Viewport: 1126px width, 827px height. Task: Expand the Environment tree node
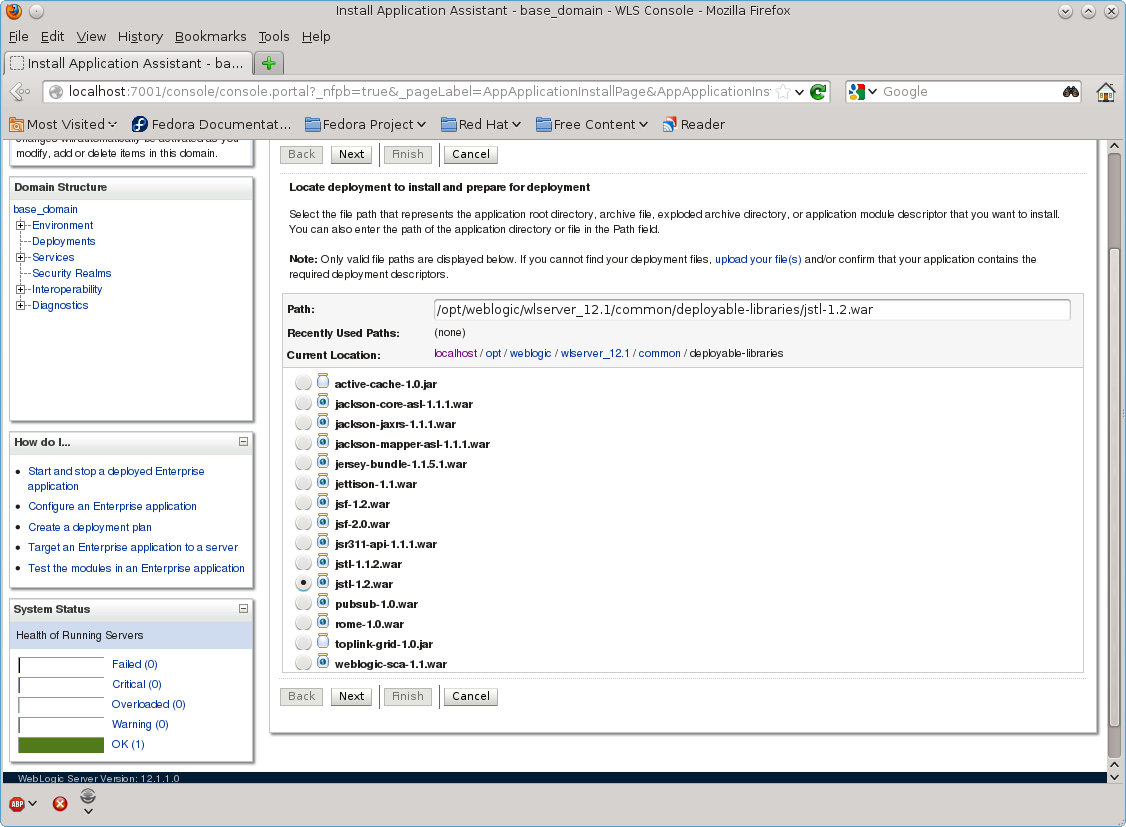pyautogui.click(x=20, y=225)
